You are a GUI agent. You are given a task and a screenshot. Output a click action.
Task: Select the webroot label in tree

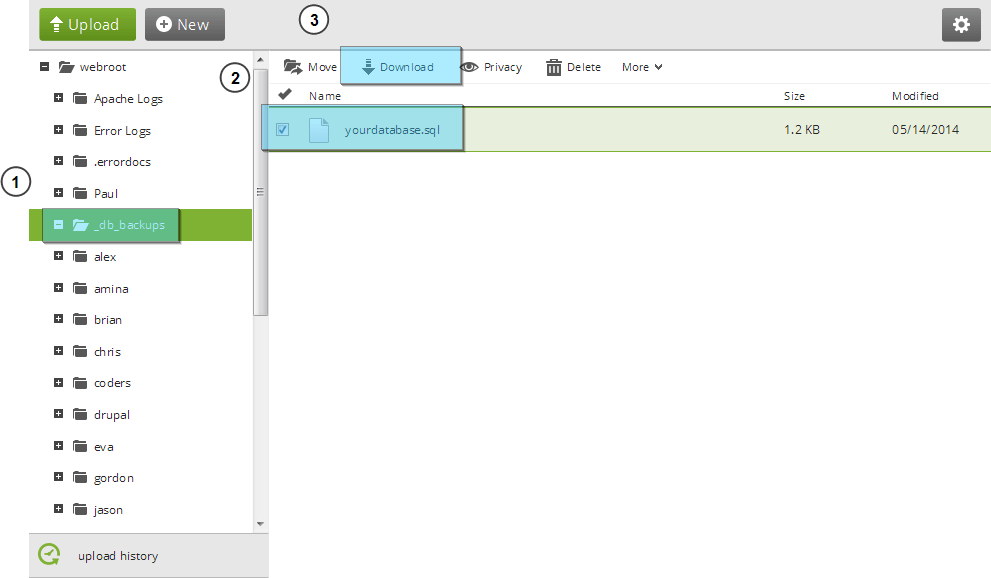point(103,67)
